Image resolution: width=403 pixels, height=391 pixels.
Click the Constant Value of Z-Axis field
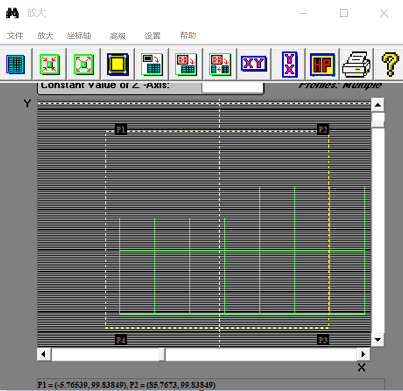pyautogui.click(x=232, y=87)
